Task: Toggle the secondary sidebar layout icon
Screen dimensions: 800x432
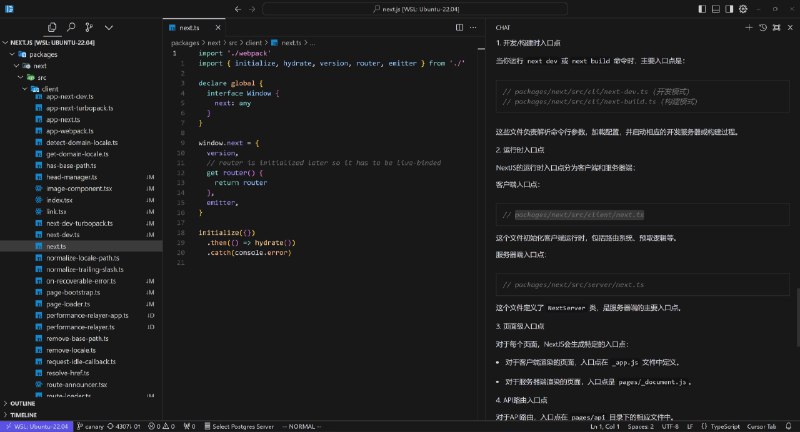Action: 729,9
